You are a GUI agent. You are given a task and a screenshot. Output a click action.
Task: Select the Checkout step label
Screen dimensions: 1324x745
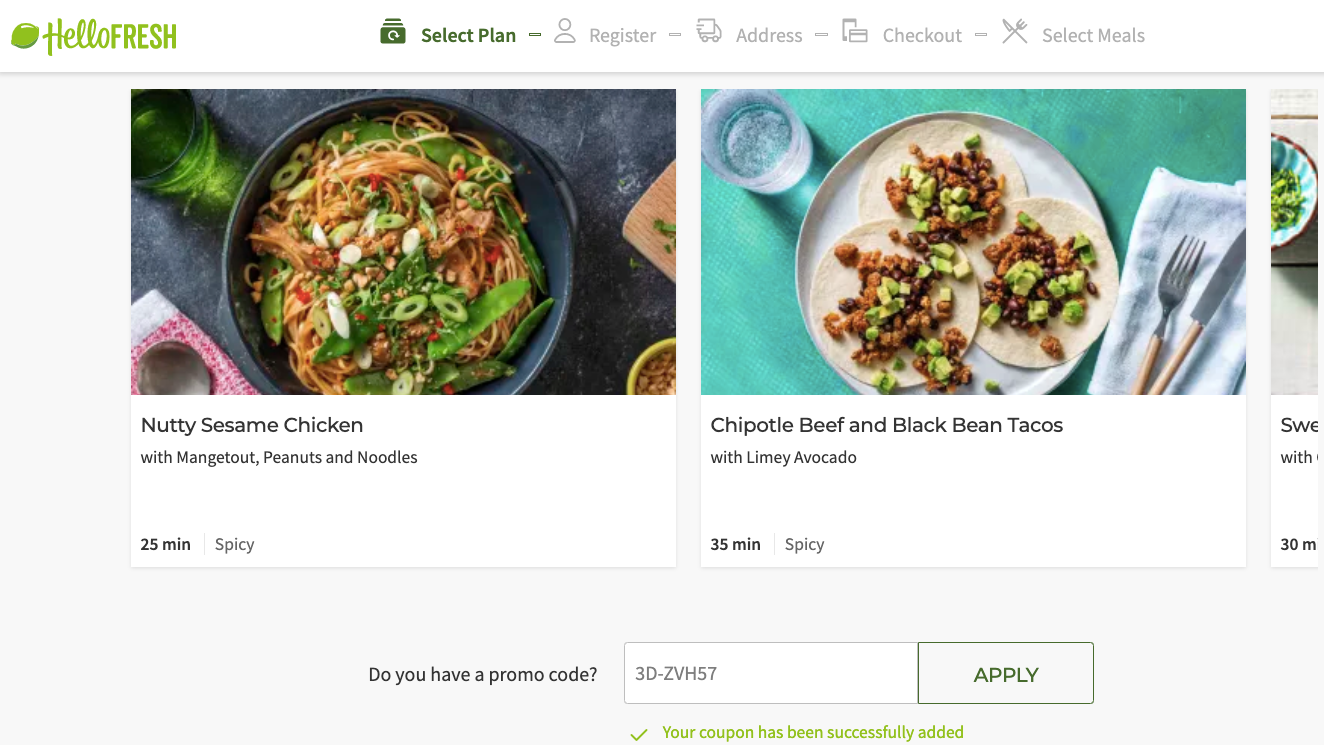click(x=921, y=35)
